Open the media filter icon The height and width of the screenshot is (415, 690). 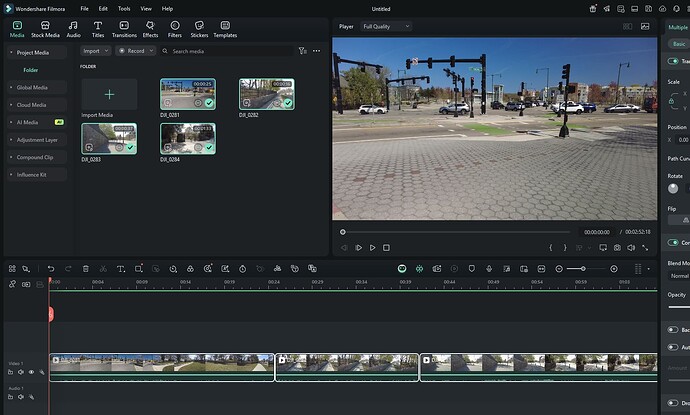(302, 51)
